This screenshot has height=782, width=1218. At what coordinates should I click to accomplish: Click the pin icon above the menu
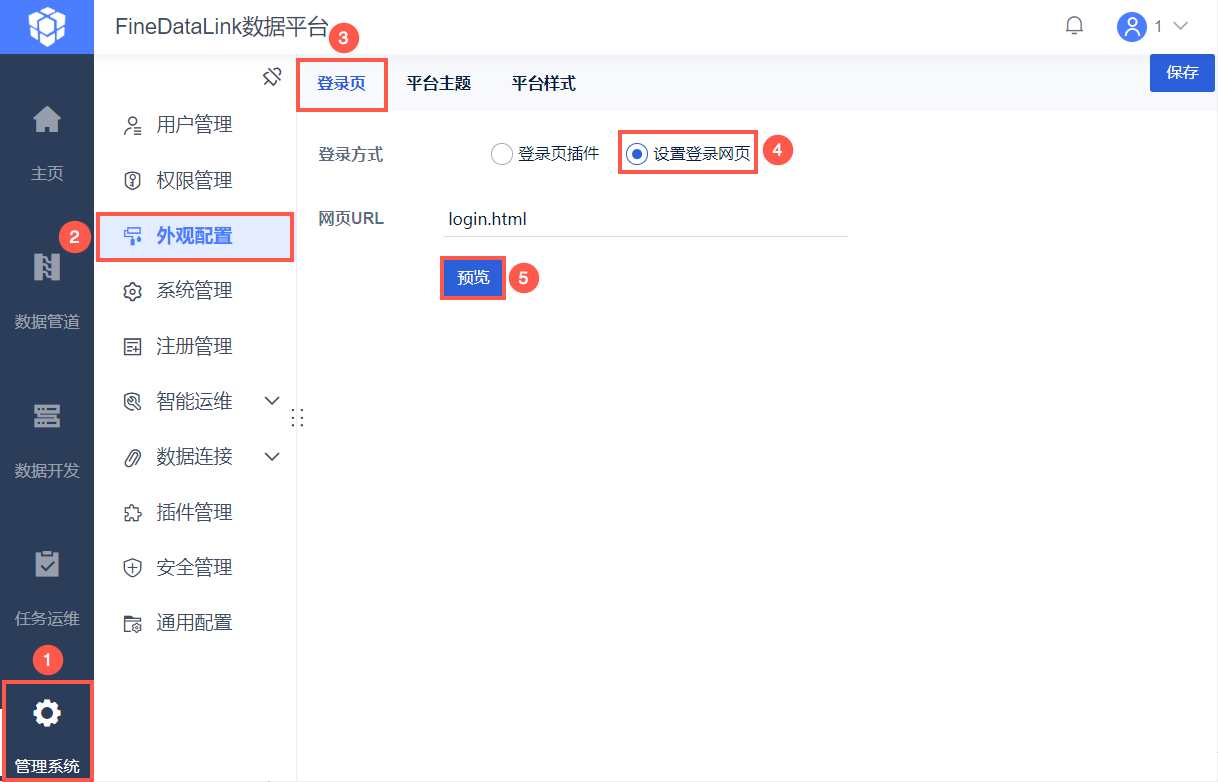coord(272,77)
